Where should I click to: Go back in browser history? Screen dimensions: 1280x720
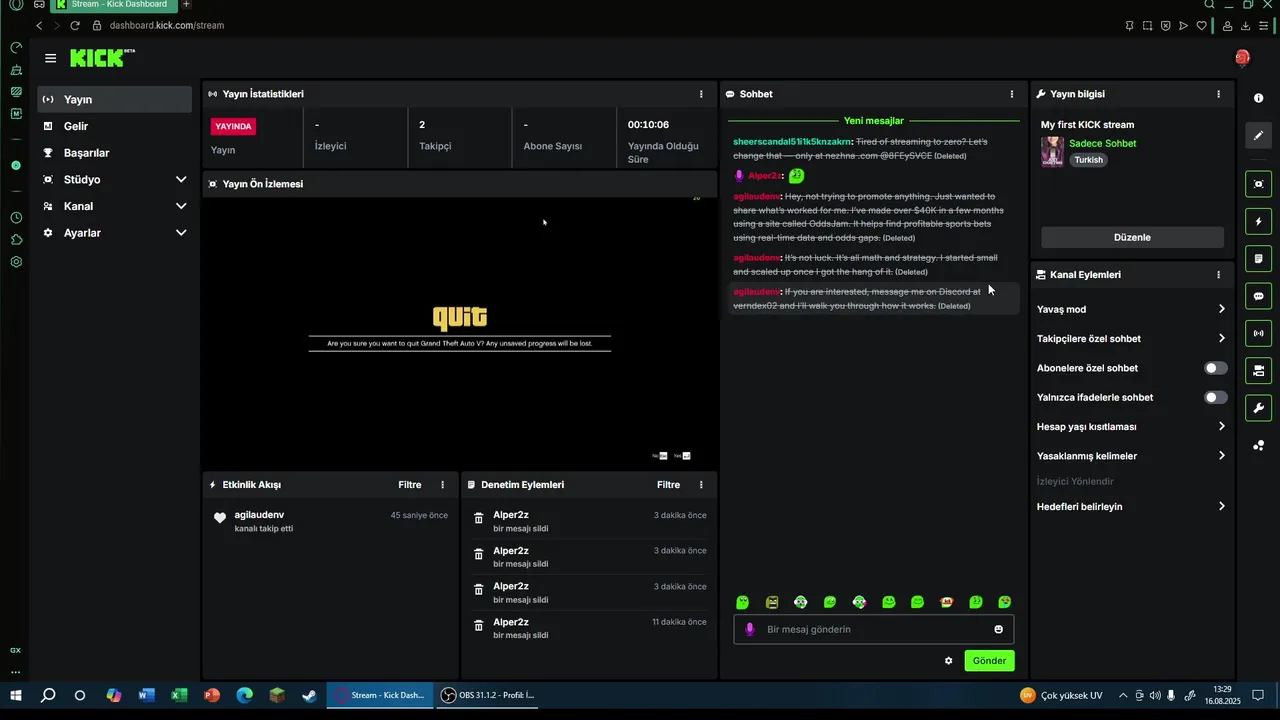pyautogui.click(x=39, y=25)
